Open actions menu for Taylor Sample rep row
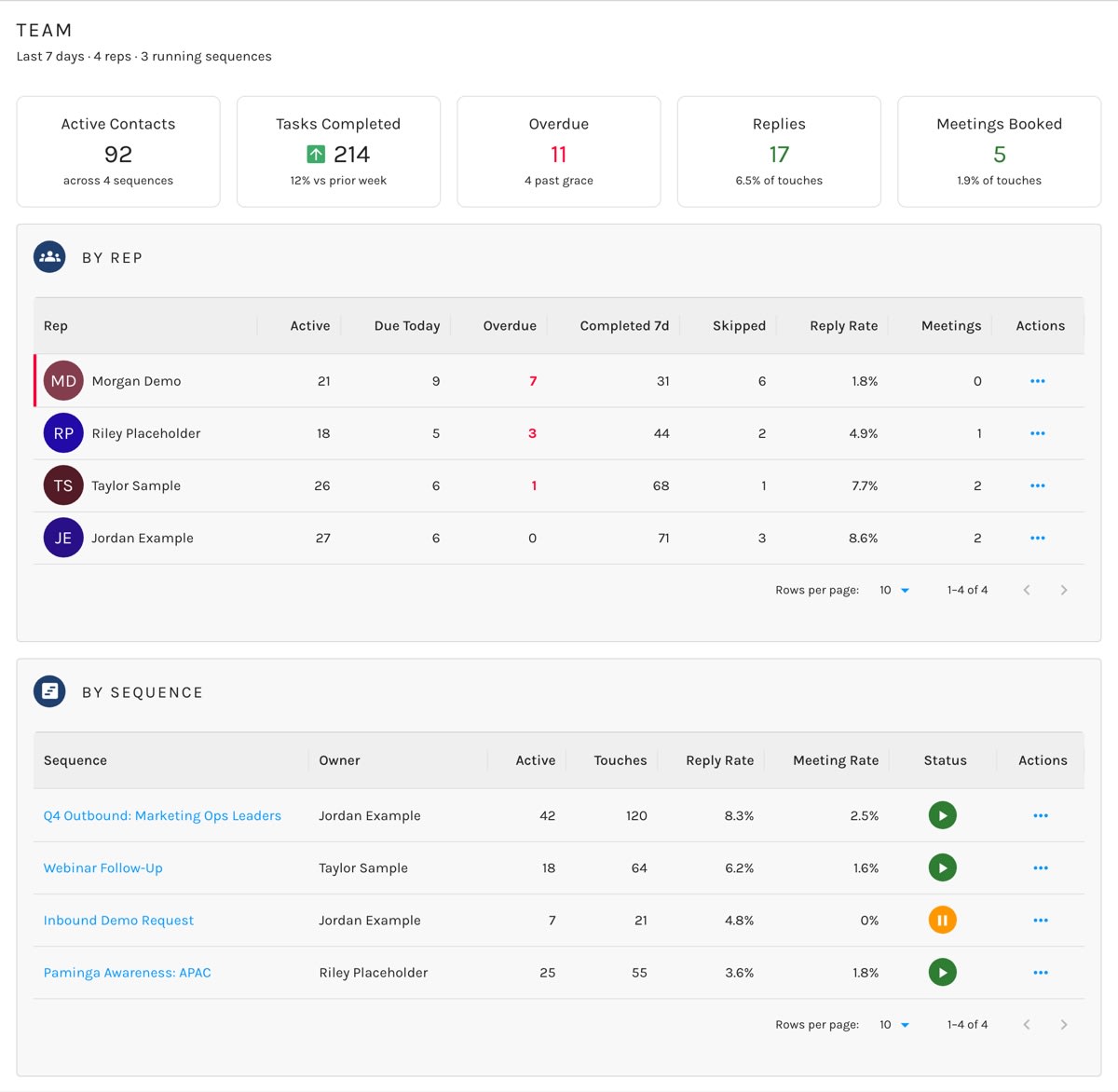The width and height of the screenshot is (1118, 1092). click(1037, 485)
